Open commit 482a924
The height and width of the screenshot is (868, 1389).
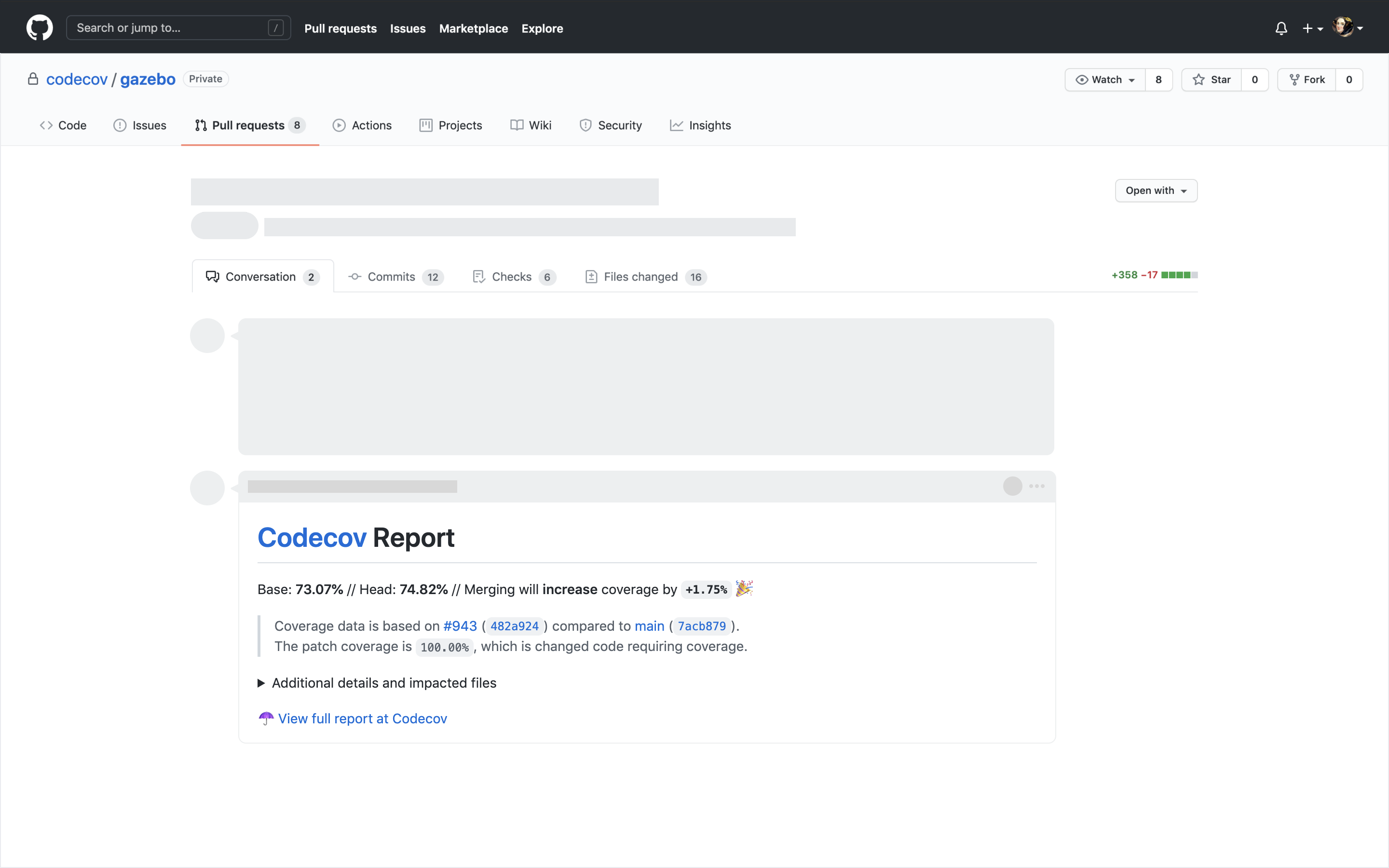514,626
